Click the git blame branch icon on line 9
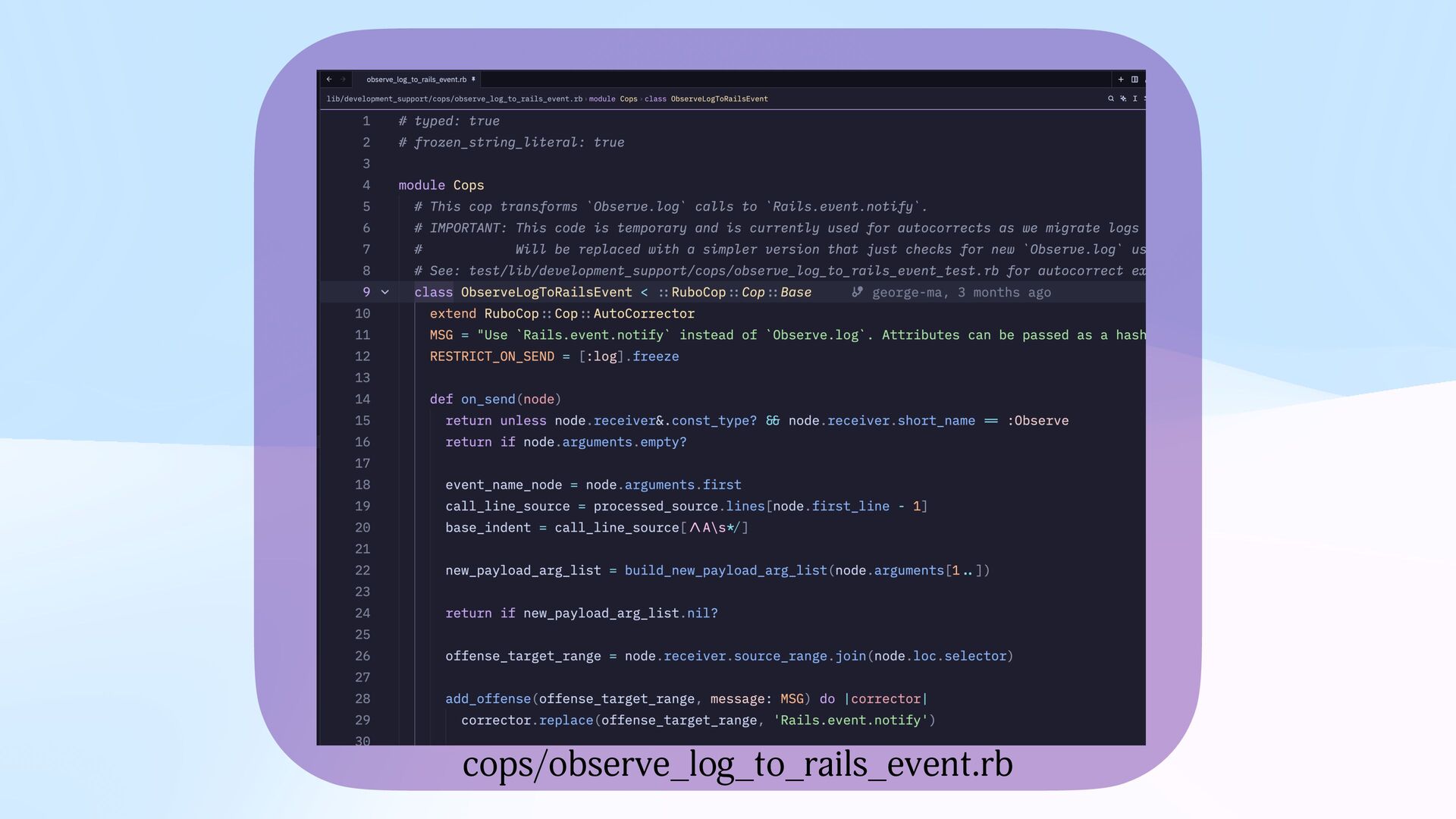This screenshot has width=1456, height=819. tap(857, 292)
